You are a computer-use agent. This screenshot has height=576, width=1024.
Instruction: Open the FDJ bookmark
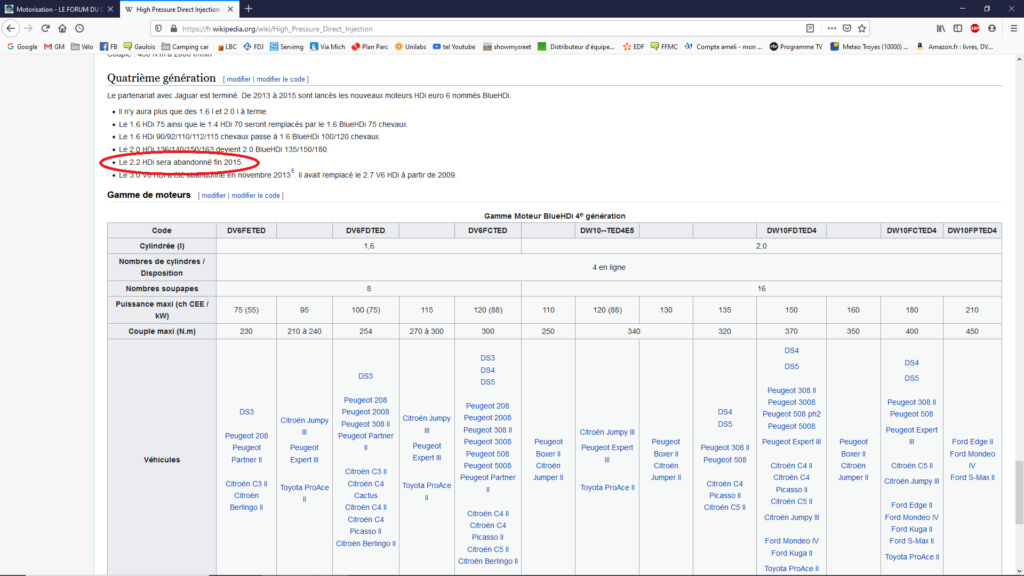(x=253, y=47)
